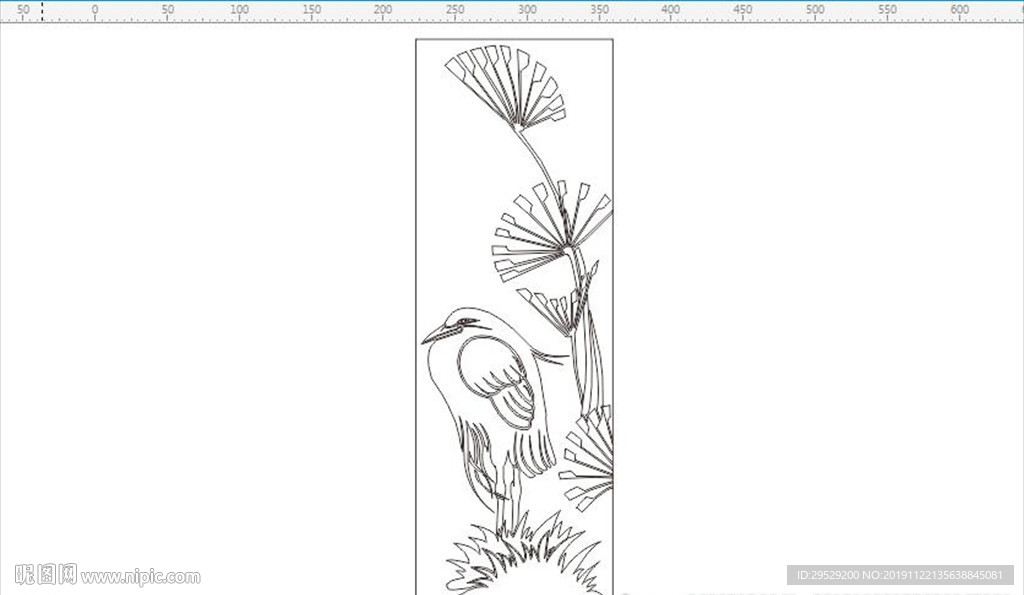1024x595 pixels.
Task: Select the heron's eye in the drawing
Action: pyautogui.click(x=466, y=321)
